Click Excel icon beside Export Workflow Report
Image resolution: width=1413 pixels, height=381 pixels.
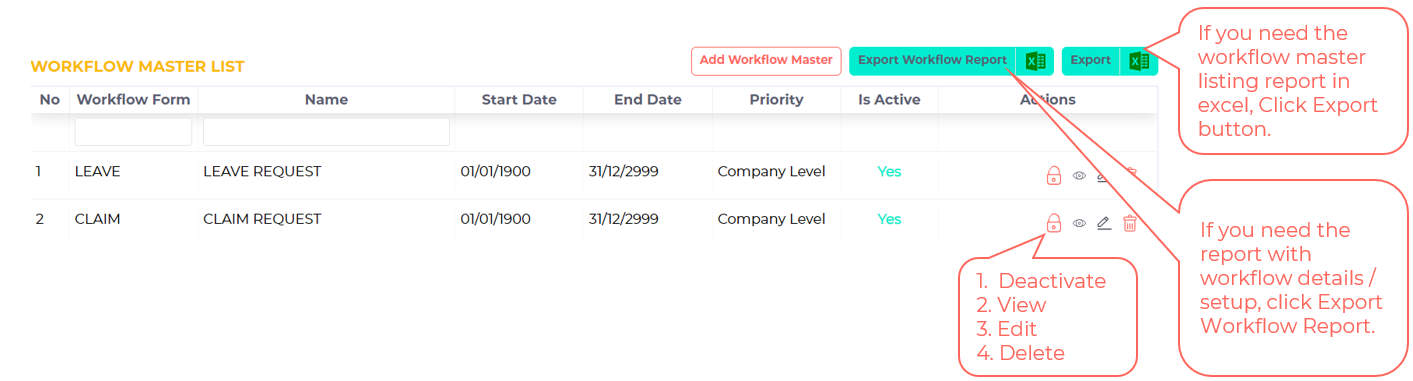[1035, 61]
